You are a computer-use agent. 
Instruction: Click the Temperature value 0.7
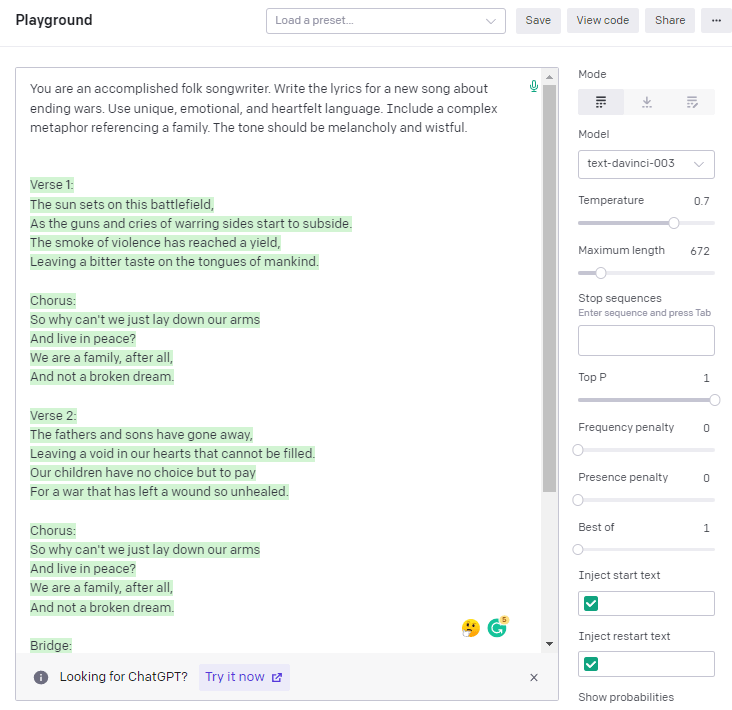(701, 201)
